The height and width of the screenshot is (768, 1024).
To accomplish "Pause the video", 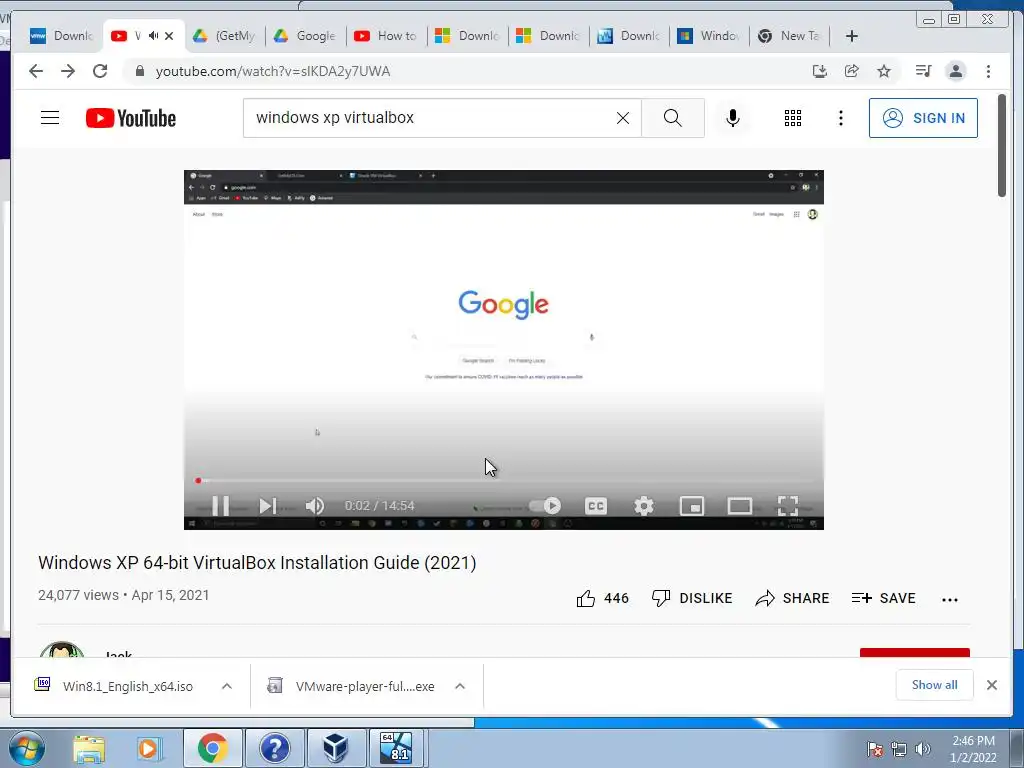I will point(221,506).
